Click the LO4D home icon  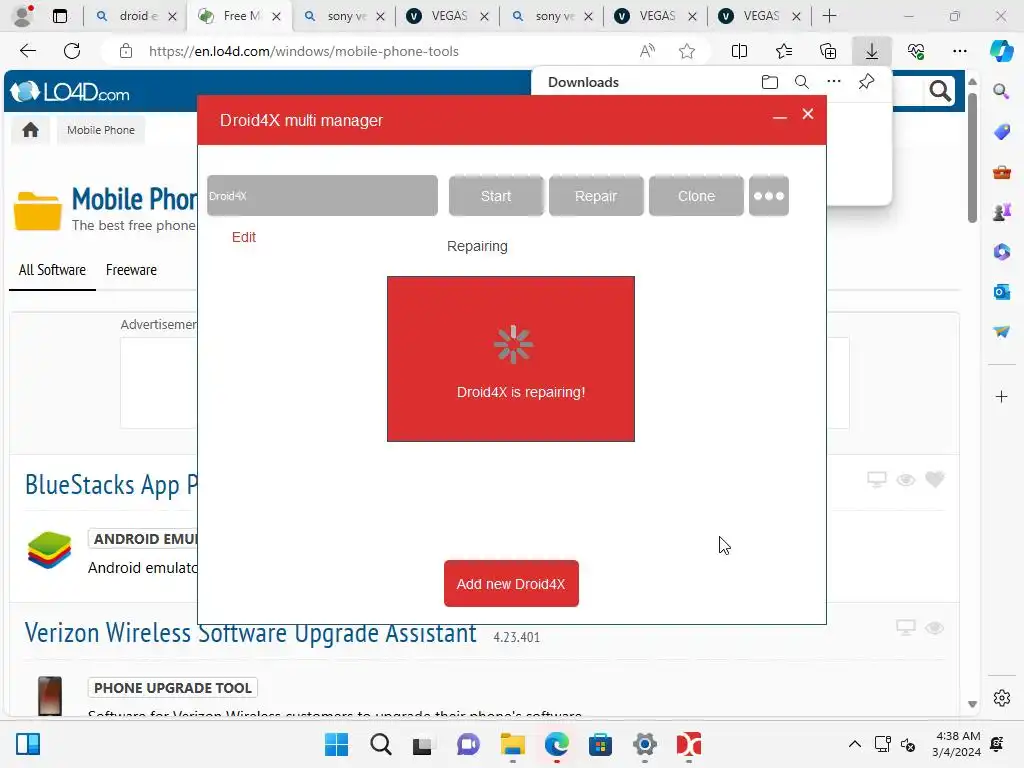(x=30, y=130)
